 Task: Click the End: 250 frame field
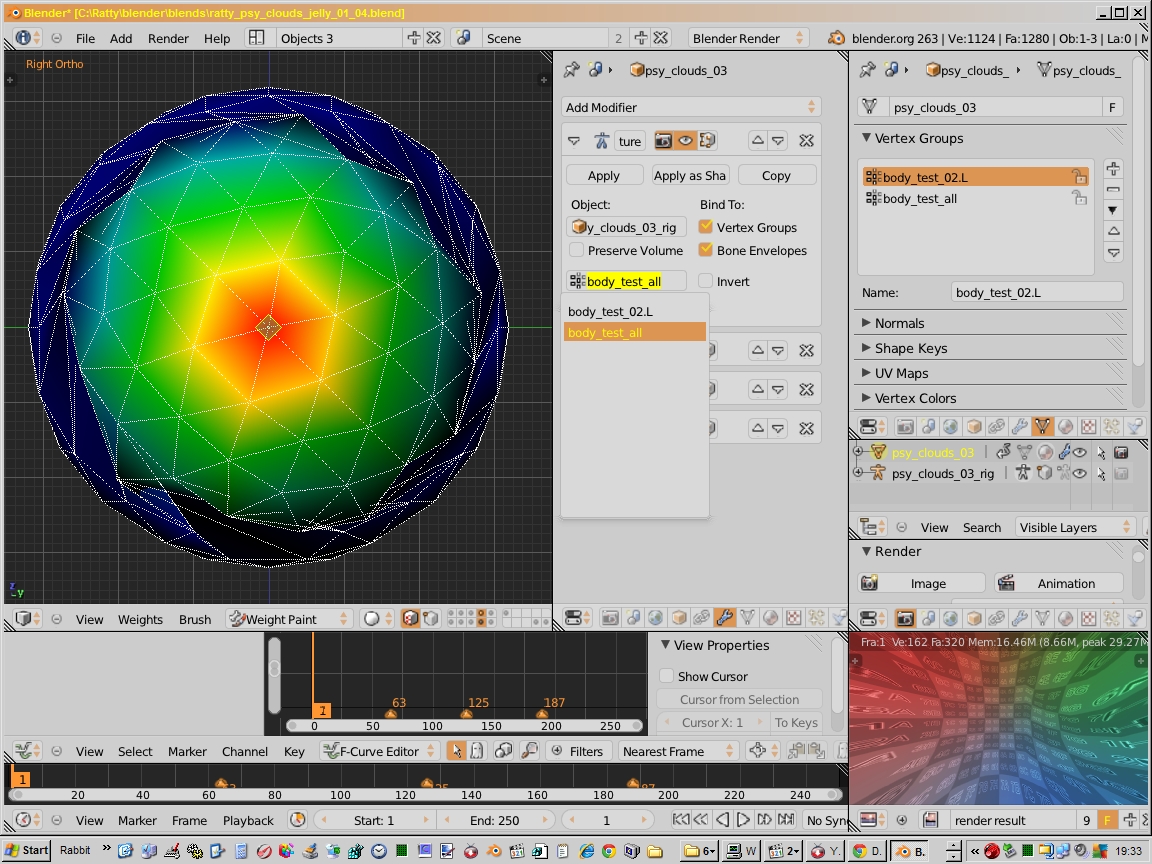coord(494,820)
